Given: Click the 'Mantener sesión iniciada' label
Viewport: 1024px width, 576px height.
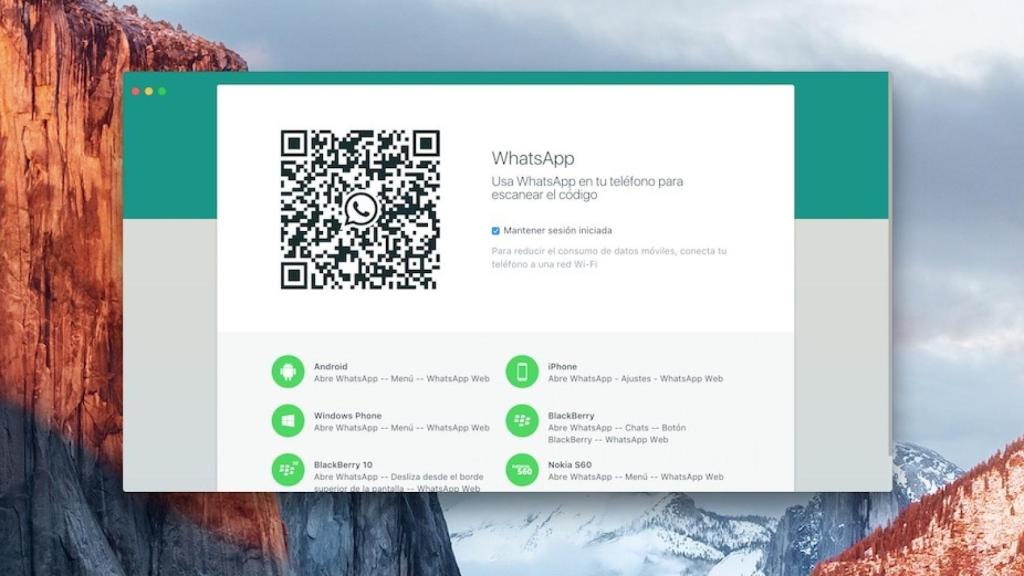Looking at the screenshot, I should [x=558, y=231].
